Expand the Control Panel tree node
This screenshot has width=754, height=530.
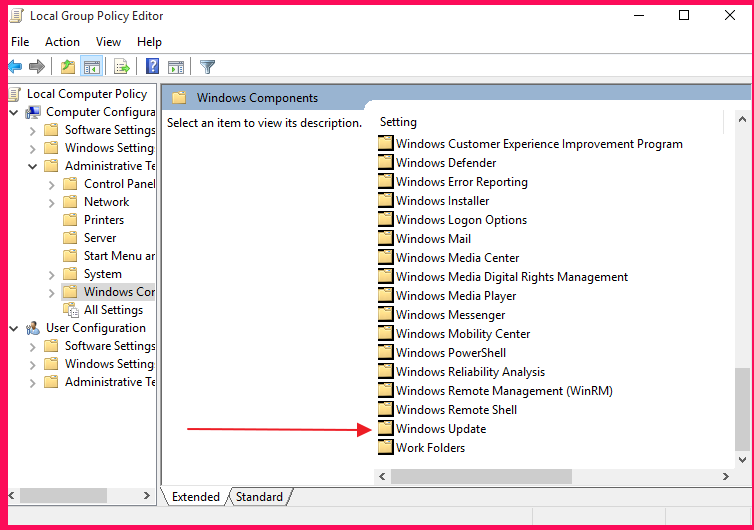point(52,184)
